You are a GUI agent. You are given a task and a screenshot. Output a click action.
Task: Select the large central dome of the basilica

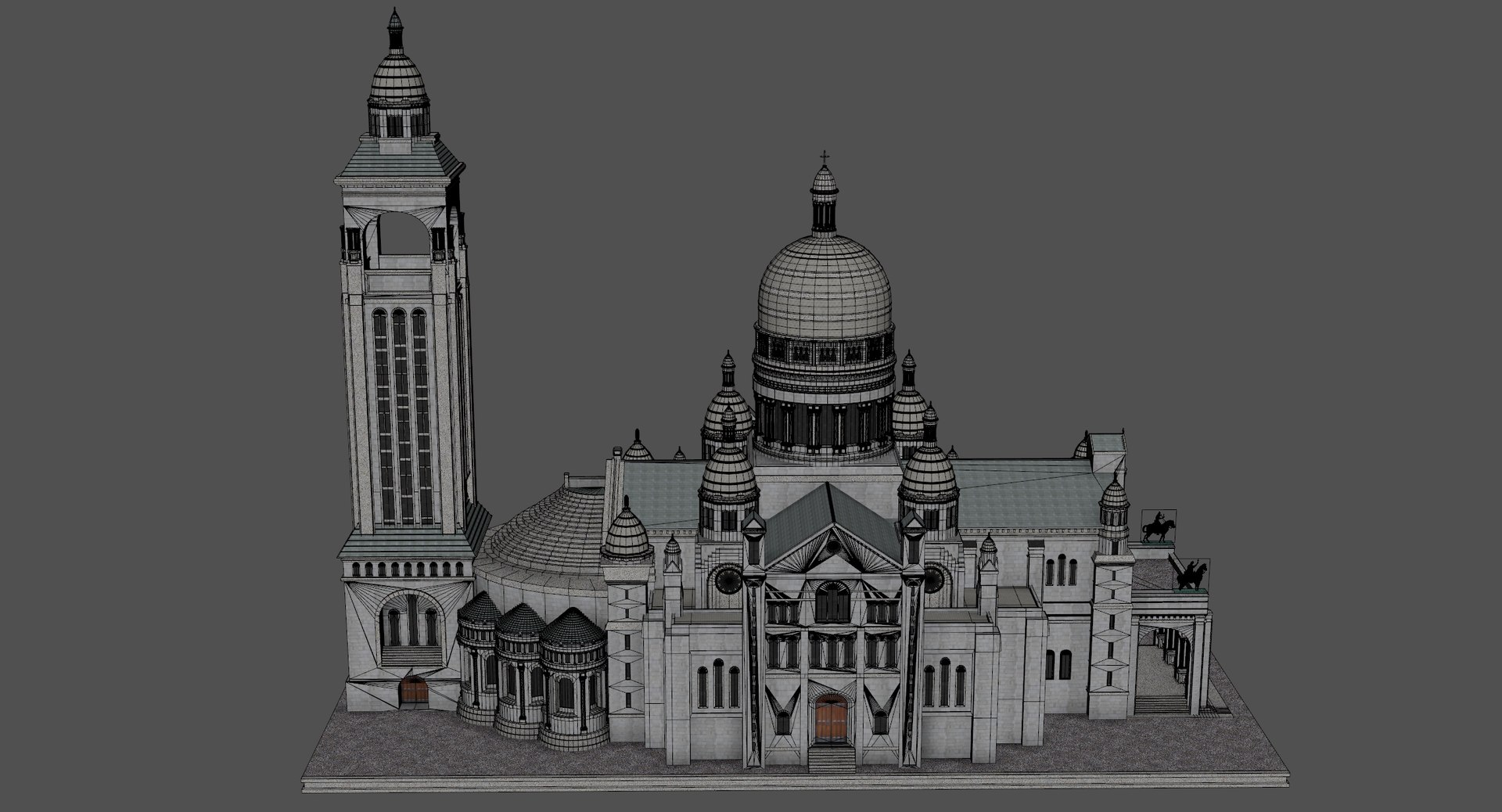coord(824,286)
